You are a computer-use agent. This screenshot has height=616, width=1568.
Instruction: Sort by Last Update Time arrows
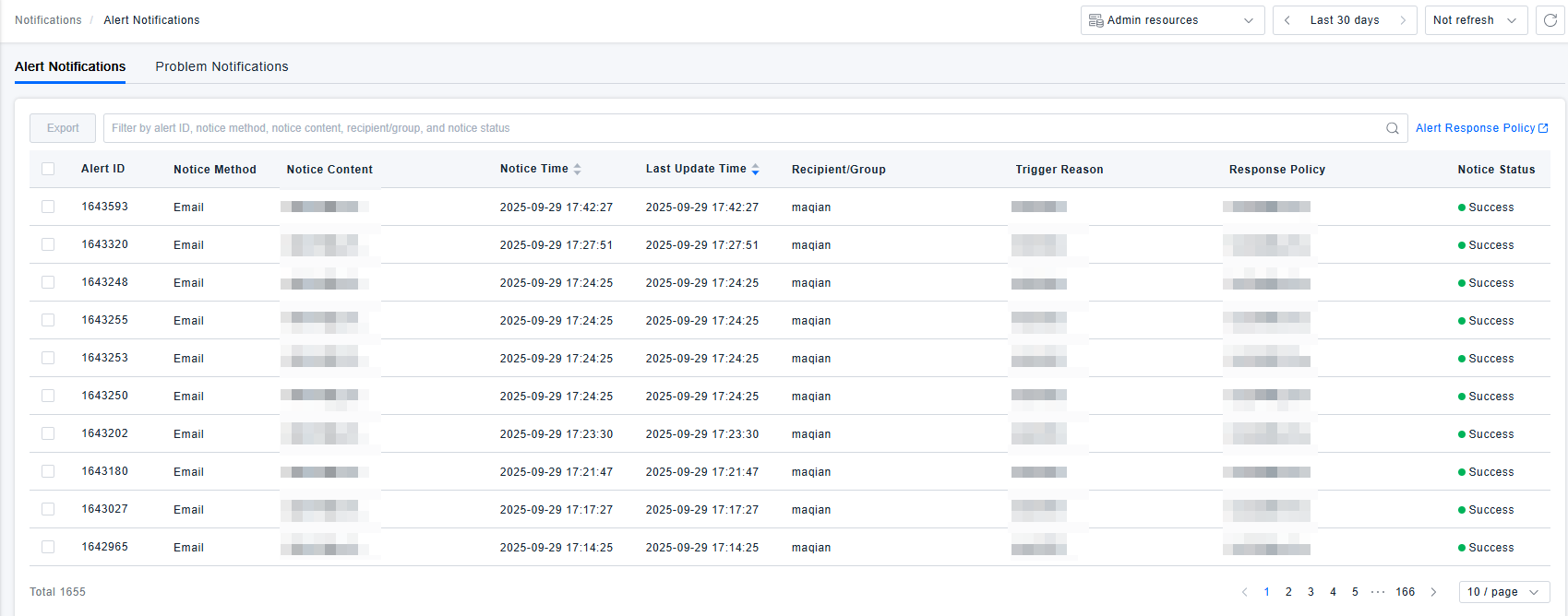pos(755,170)
